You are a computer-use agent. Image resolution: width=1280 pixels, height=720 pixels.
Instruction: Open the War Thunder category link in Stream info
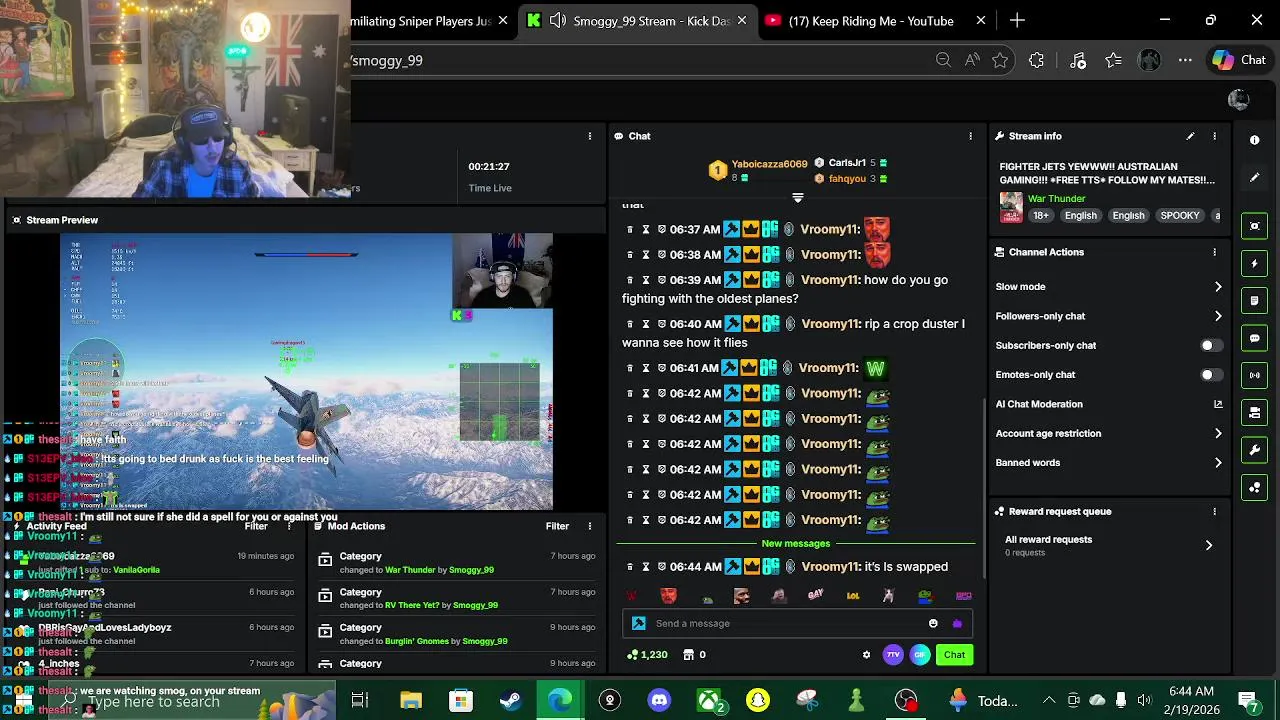tap(1056, 199)
